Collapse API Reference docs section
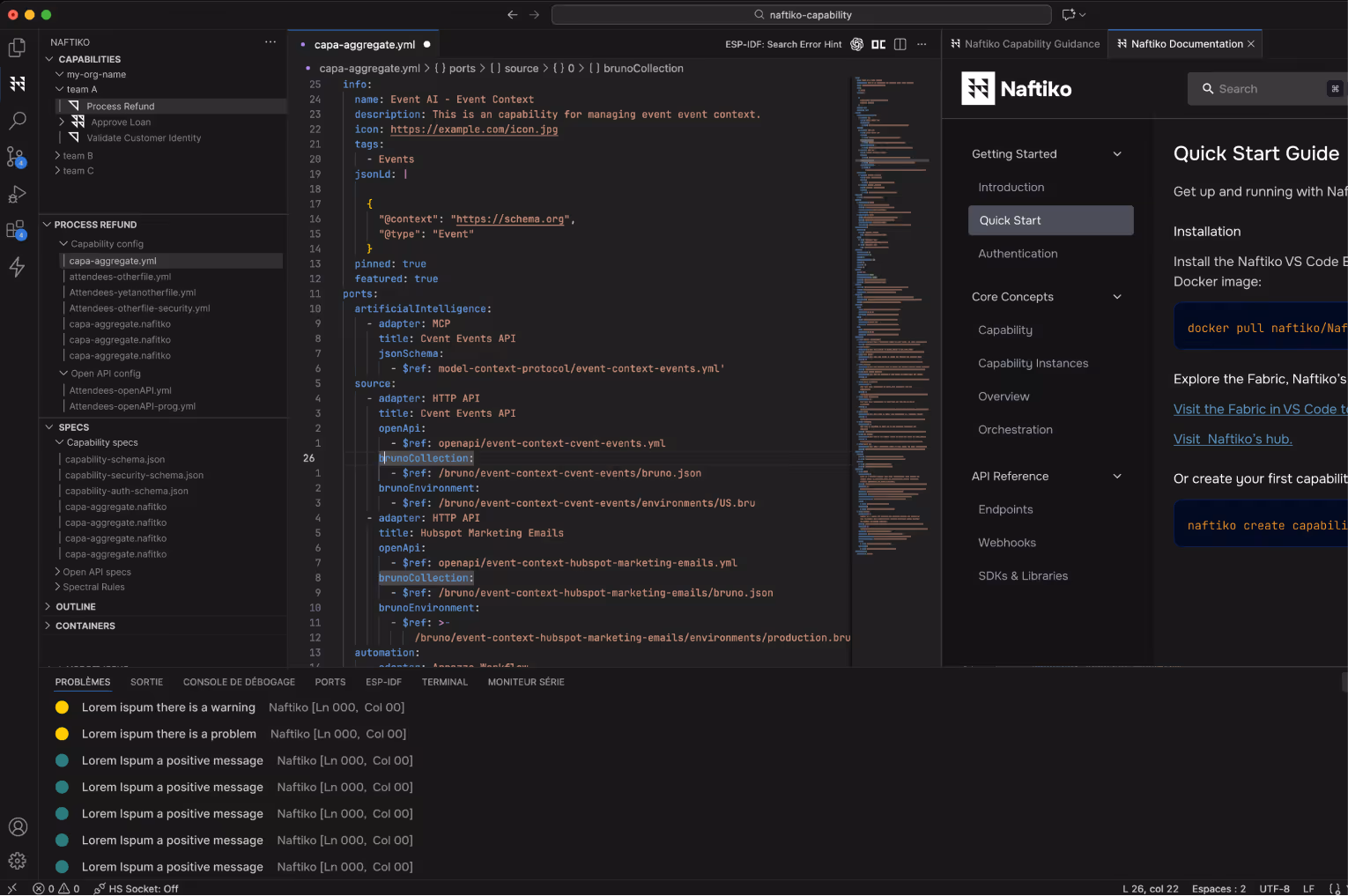Image resolution: width=1348 pixels, height=896 pixels. (1117, 477)
